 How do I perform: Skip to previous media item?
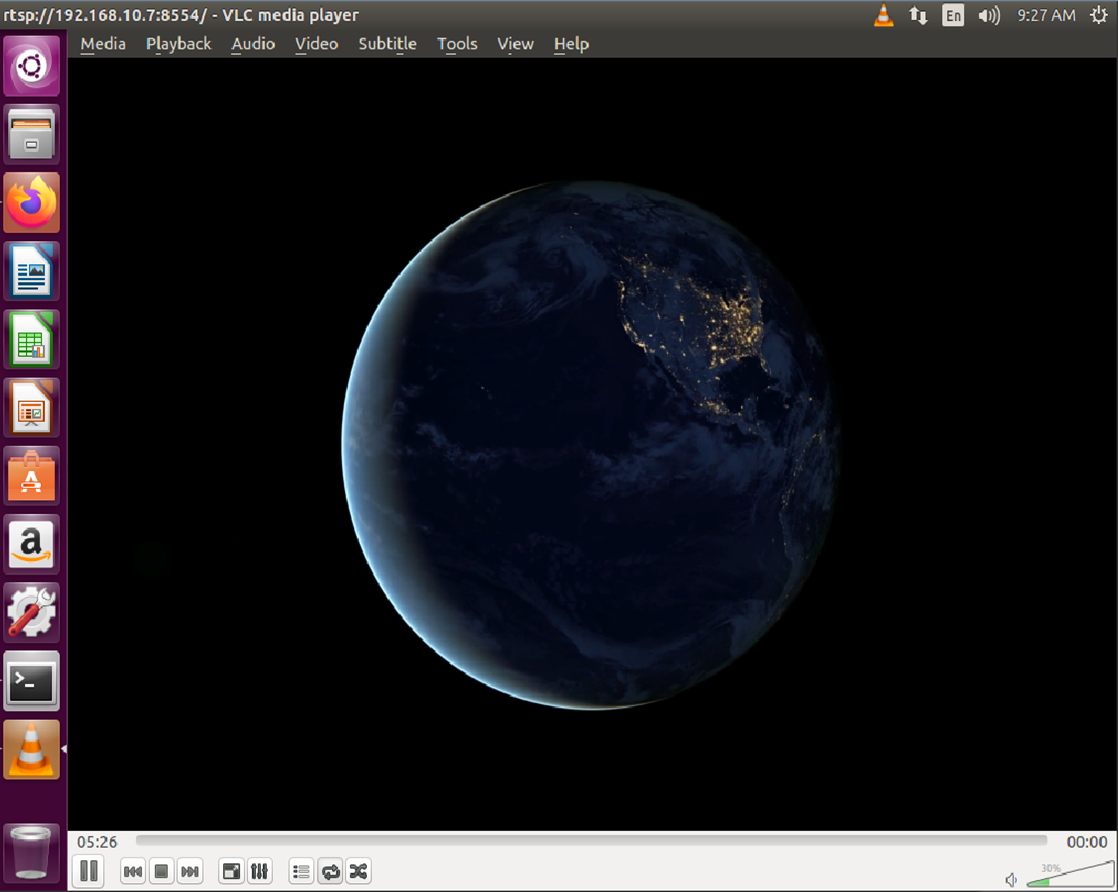133,871
